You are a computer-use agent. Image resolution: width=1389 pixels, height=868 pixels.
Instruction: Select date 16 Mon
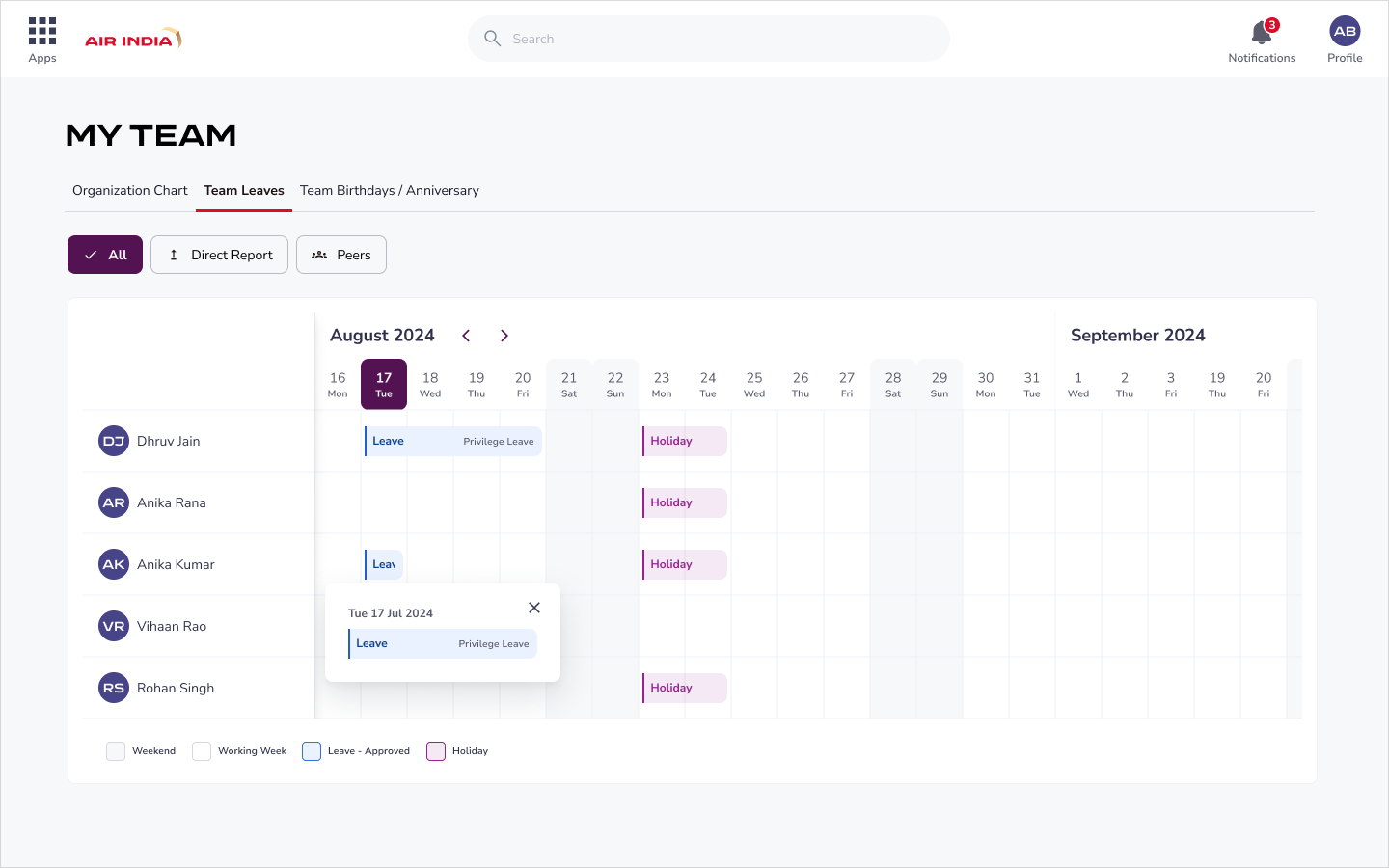(x=338, y=384)
